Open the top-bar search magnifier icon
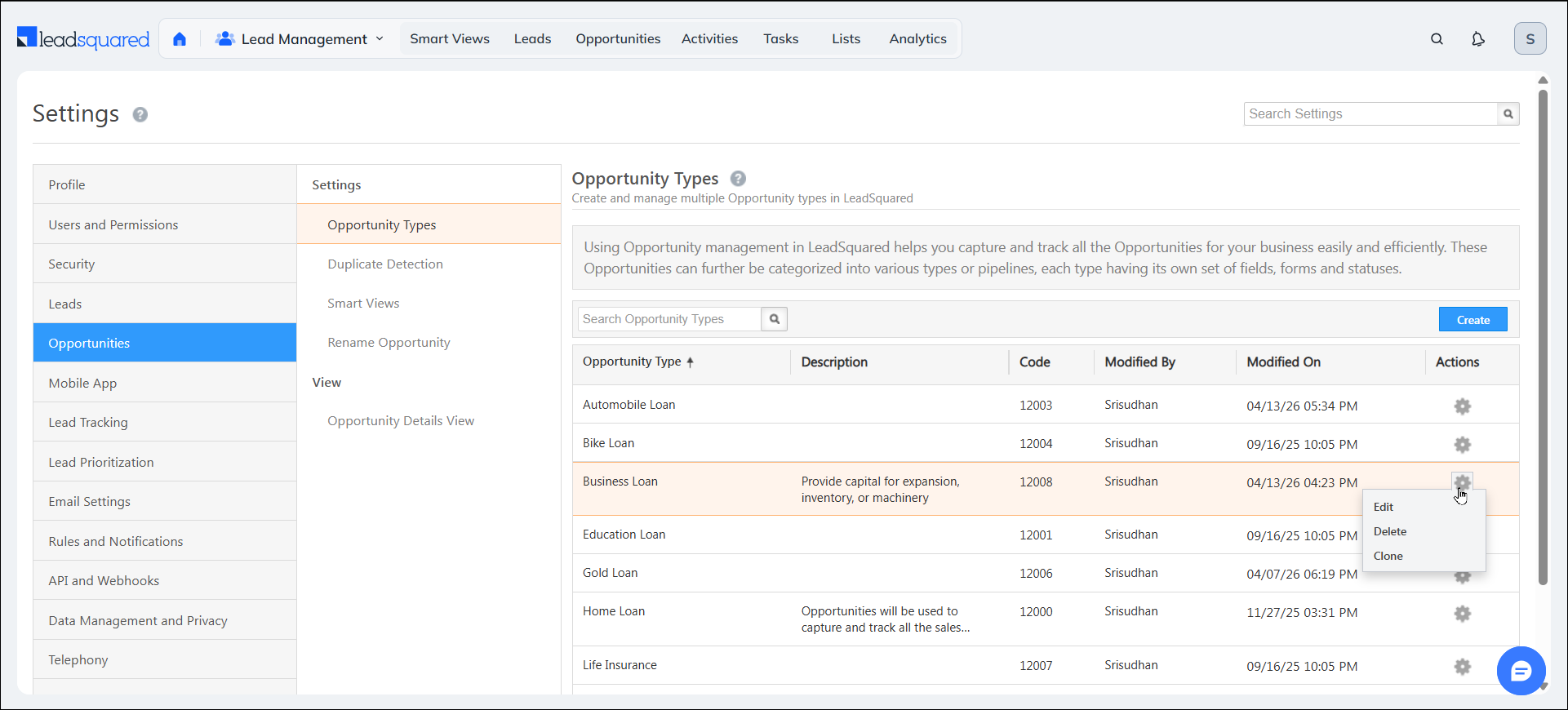The image size is (1568, 710). pos(1437,39)
